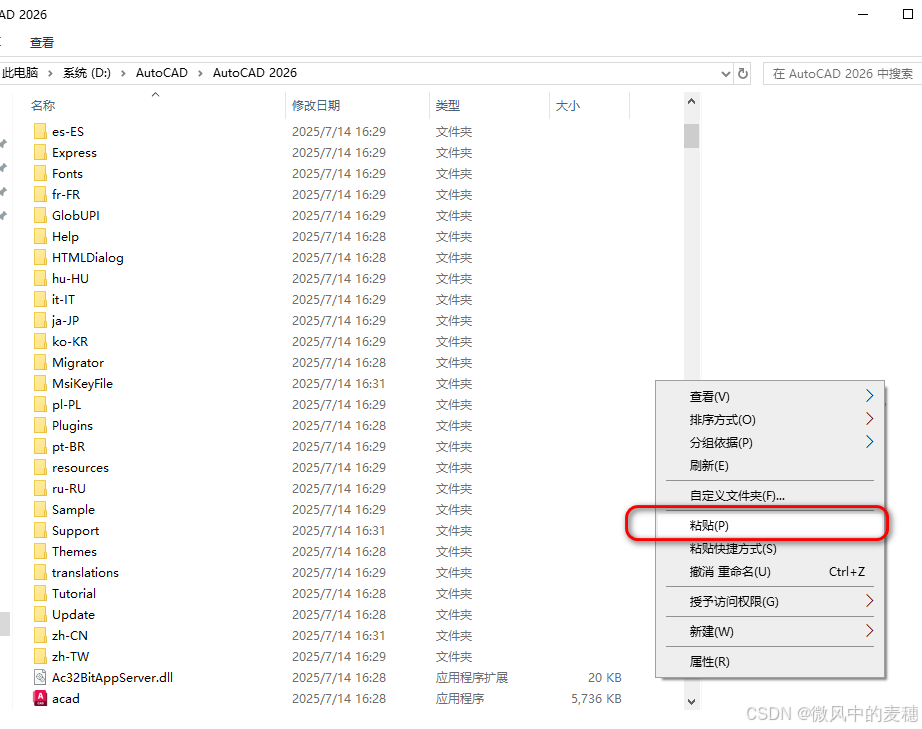Click the file list scrollbar down arrow
This screenshot has width=922, height=729.
(x=692, y=701)
